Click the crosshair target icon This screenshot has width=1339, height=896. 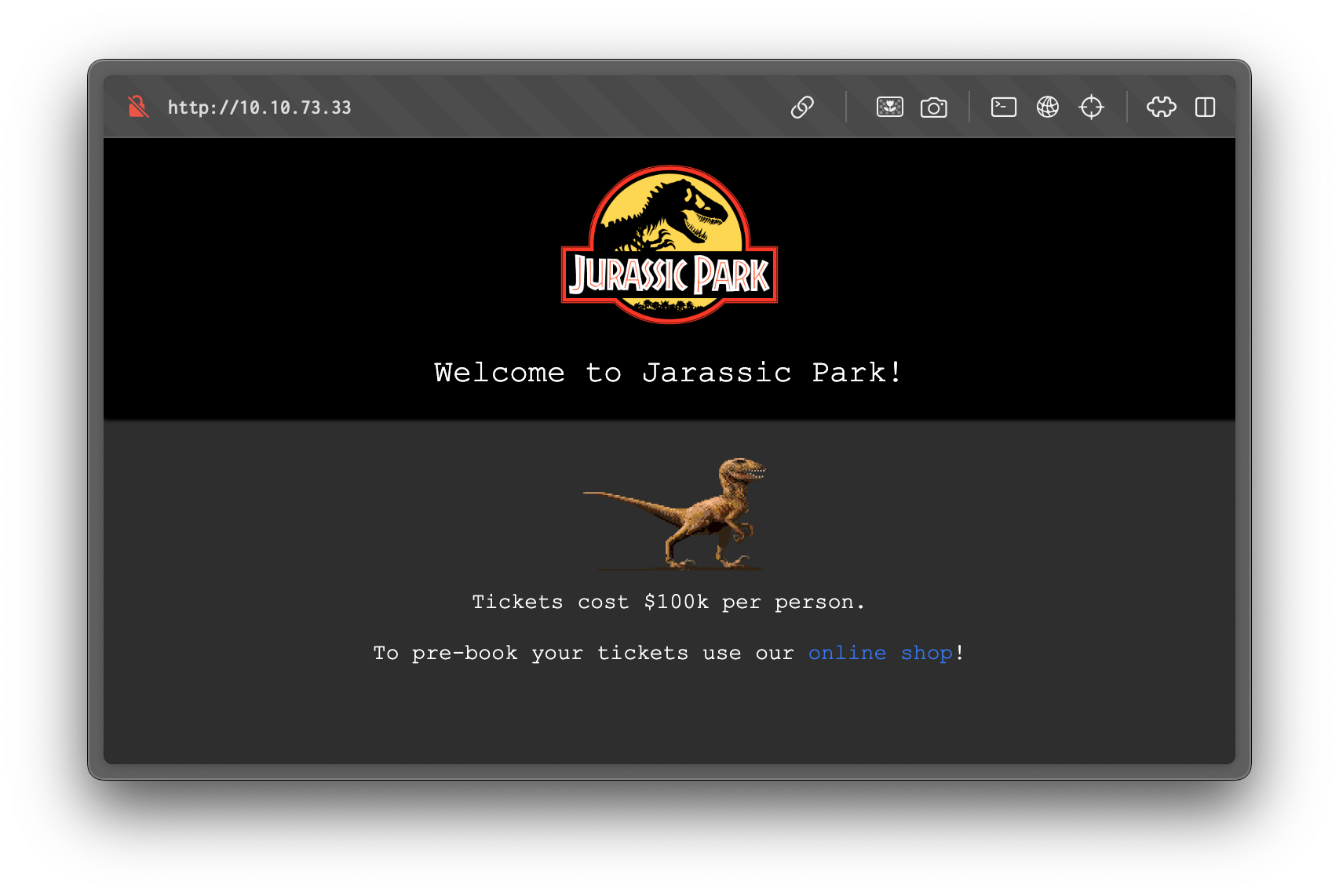[x=1092, y=107]
